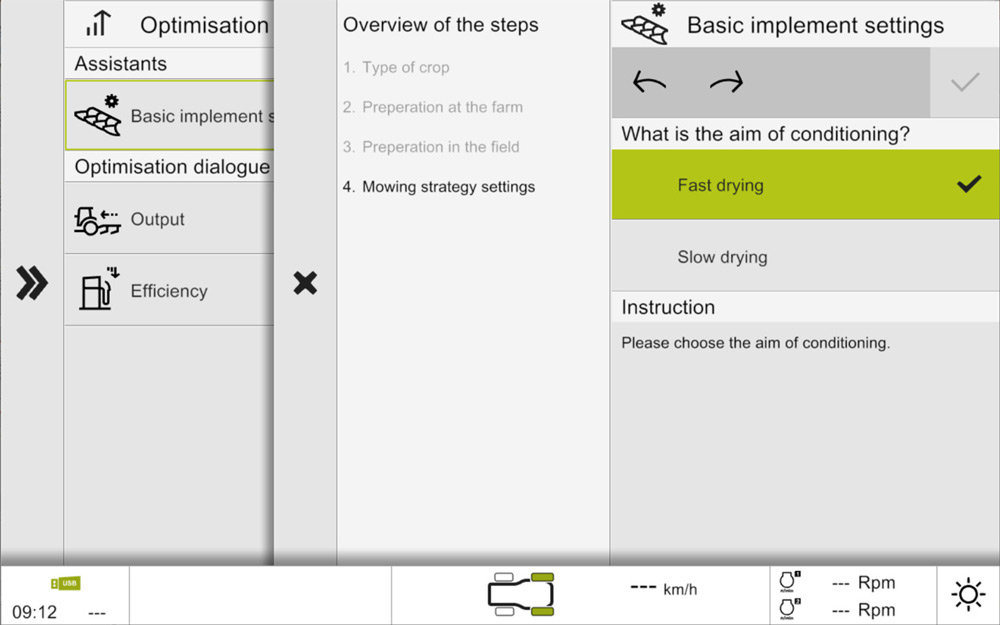
Task: Select the Slow drying option
Action: [805, 256]
